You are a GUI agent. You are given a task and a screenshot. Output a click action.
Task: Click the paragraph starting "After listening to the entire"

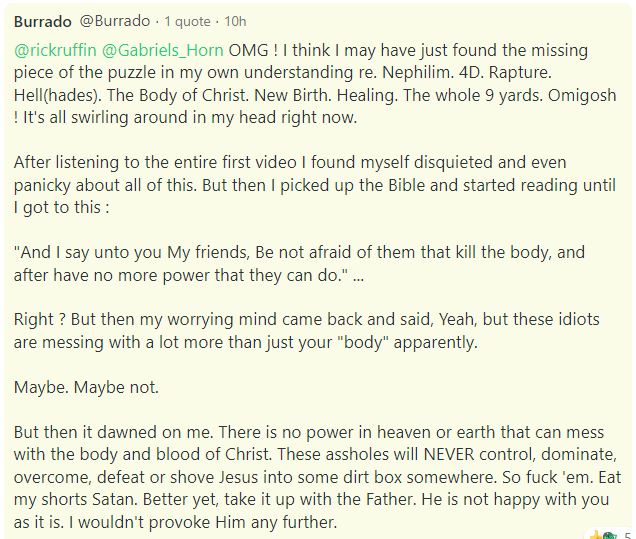point(315,185)
